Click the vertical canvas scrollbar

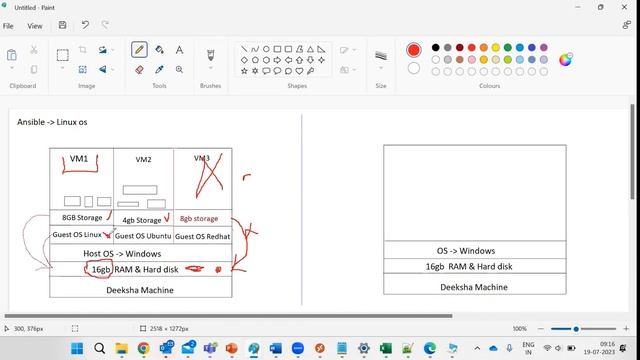tap(633, 152)
